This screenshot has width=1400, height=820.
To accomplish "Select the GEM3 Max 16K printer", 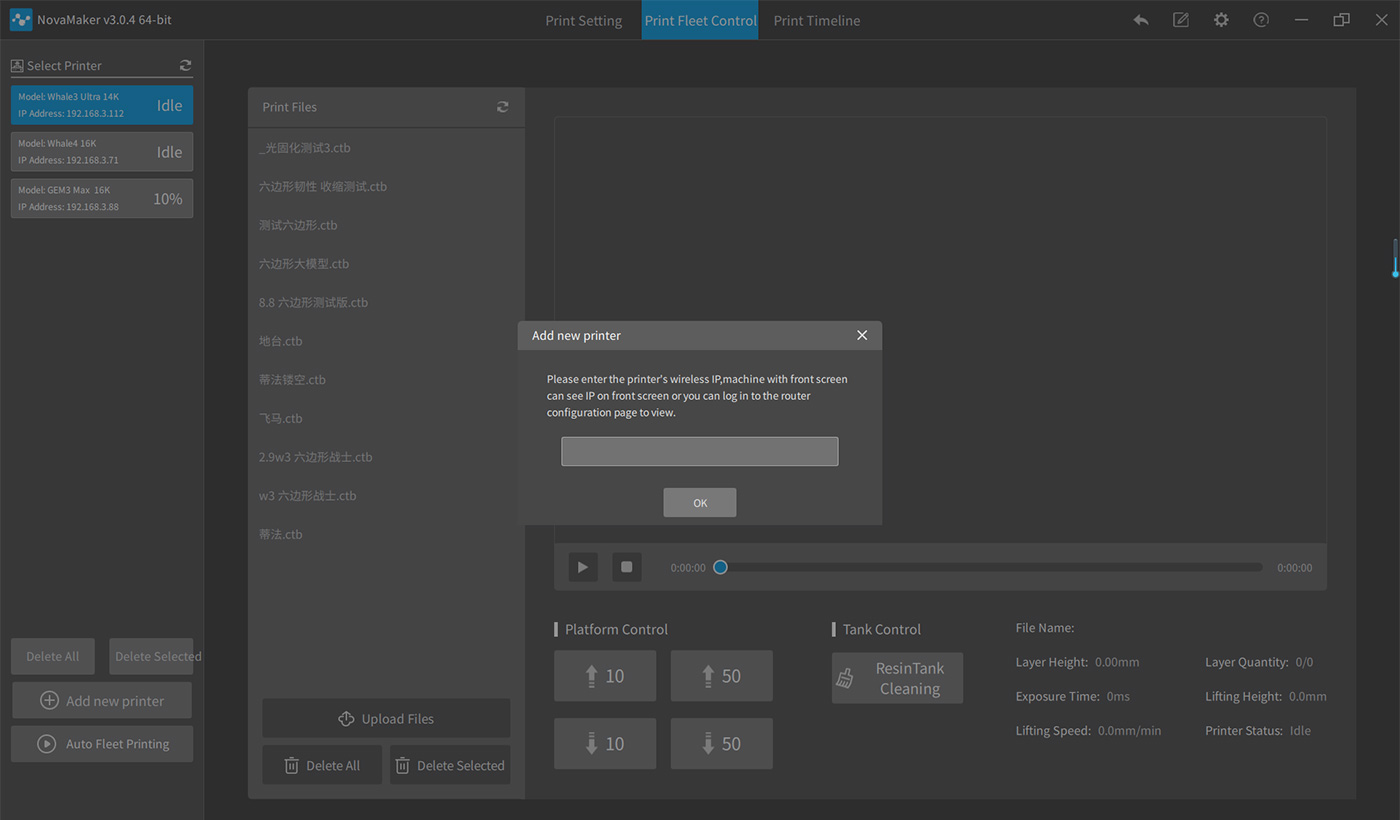I will 102,198.
